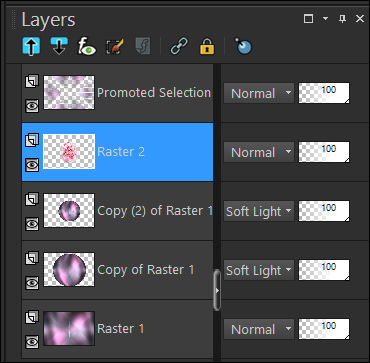This screenshot has height=363, width=370.
Task: Click the auto-hide pin button
Action: point(342,19)
